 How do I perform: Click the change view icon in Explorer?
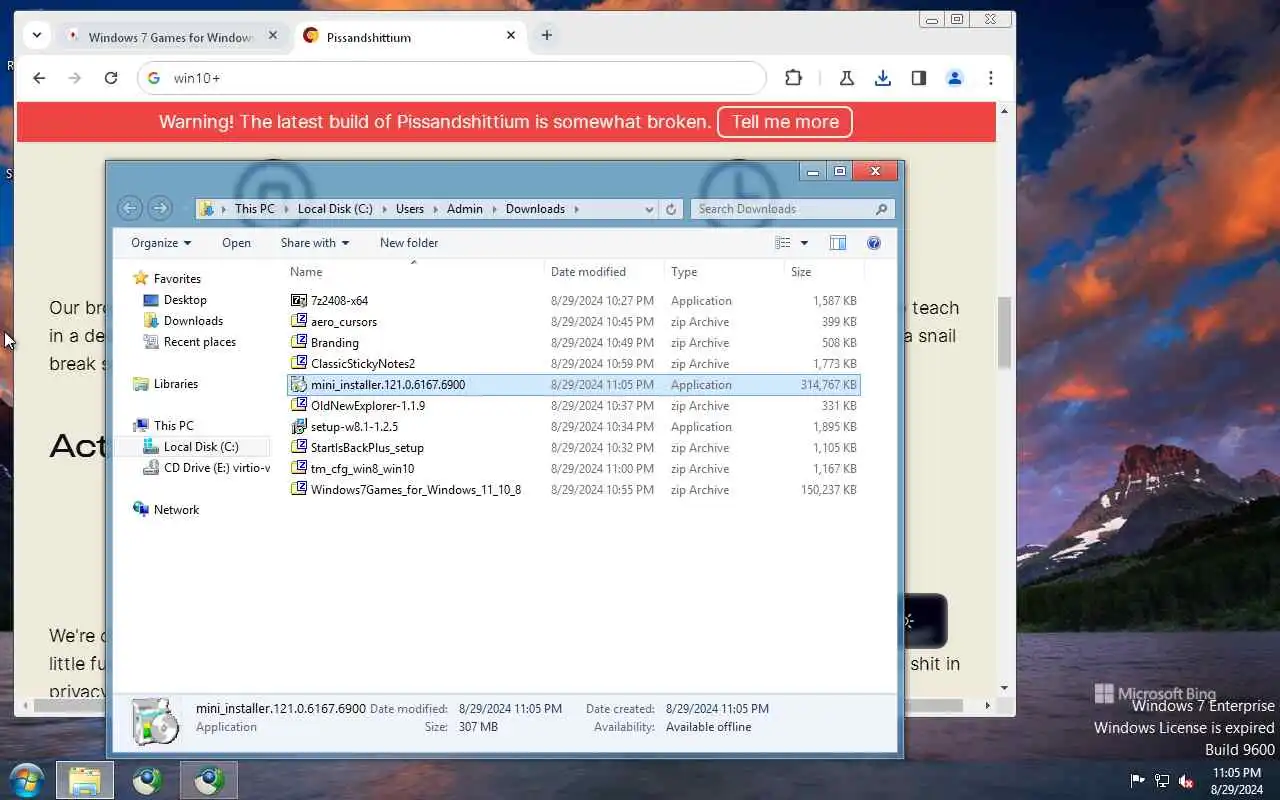783,243
